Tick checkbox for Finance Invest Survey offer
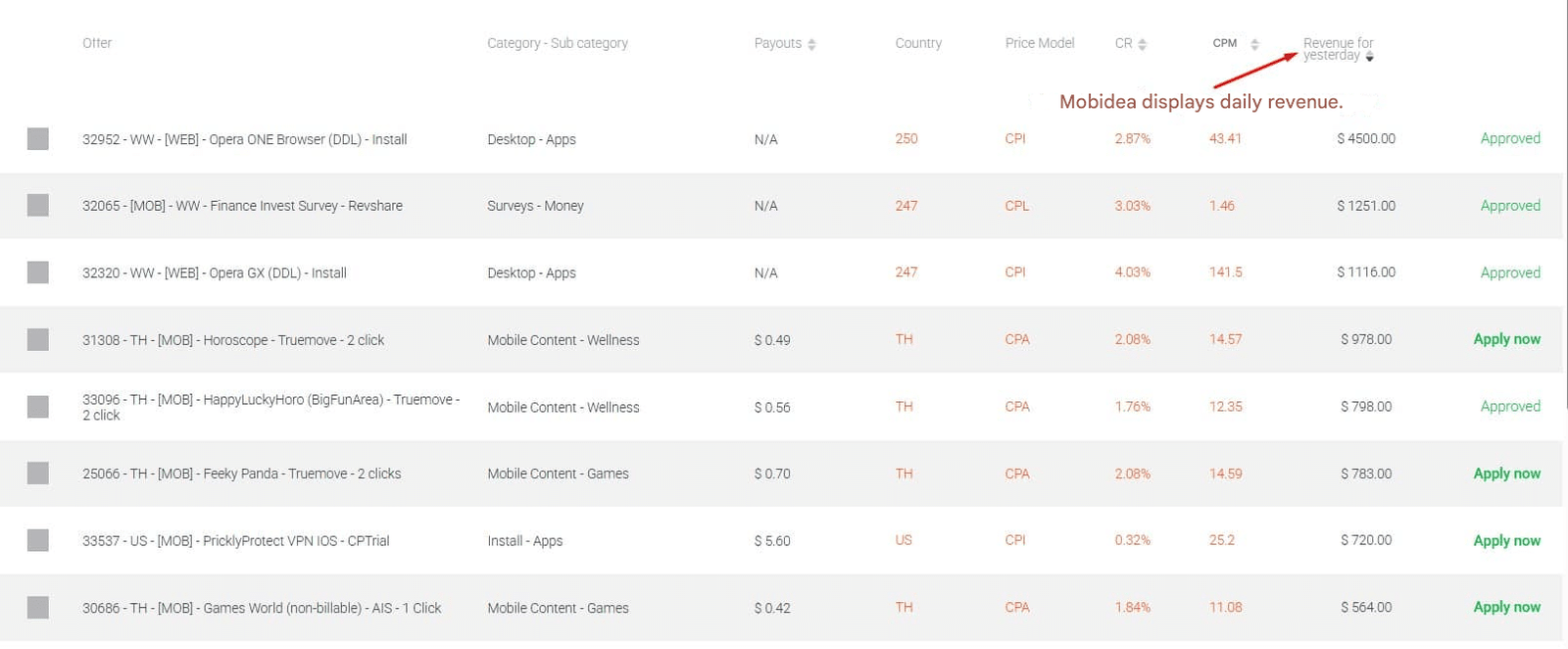The width and height of the screenshot is (1568, 649). tap(38, 206)
